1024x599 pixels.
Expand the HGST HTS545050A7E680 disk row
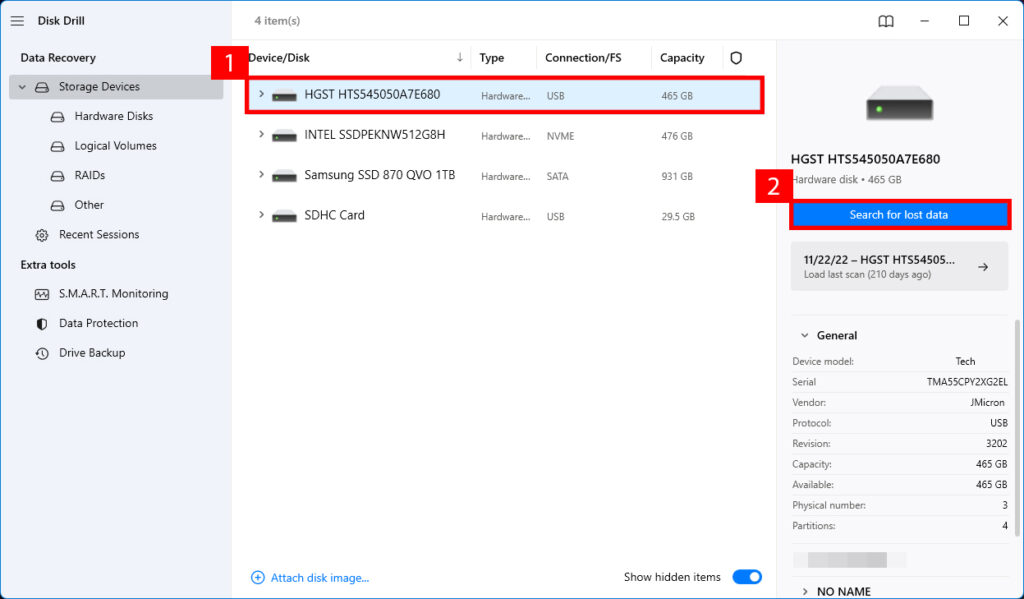pos(261,95)
